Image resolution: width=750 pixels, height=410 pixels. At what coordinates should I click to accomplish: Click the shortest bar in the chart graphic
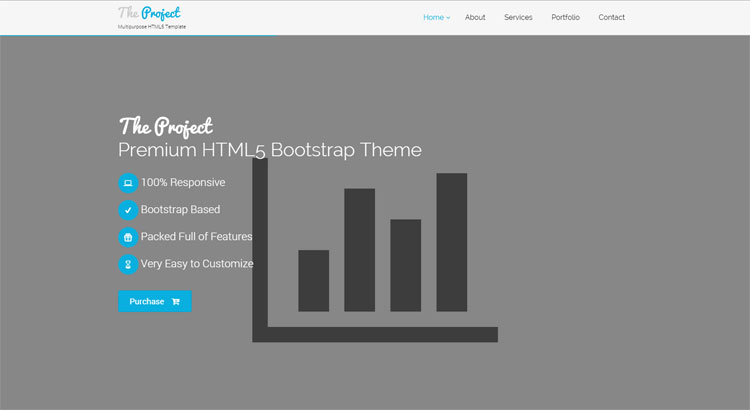(313, 280)
